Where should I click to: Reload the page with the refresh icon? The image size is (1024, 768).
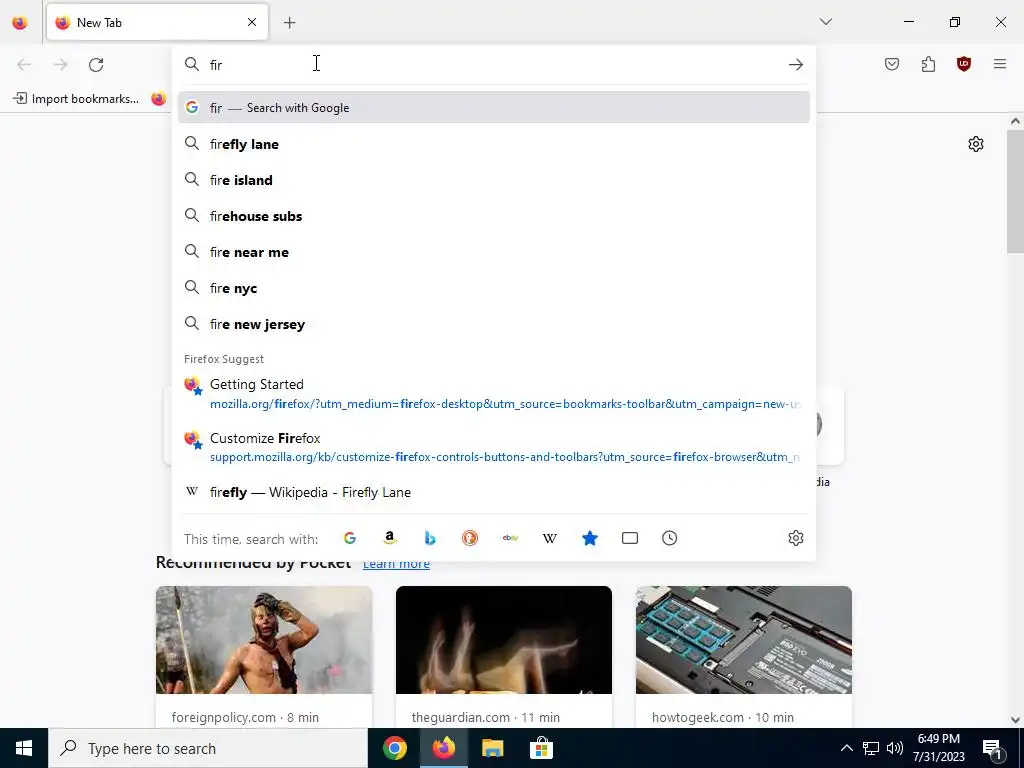tap(96, 65)
